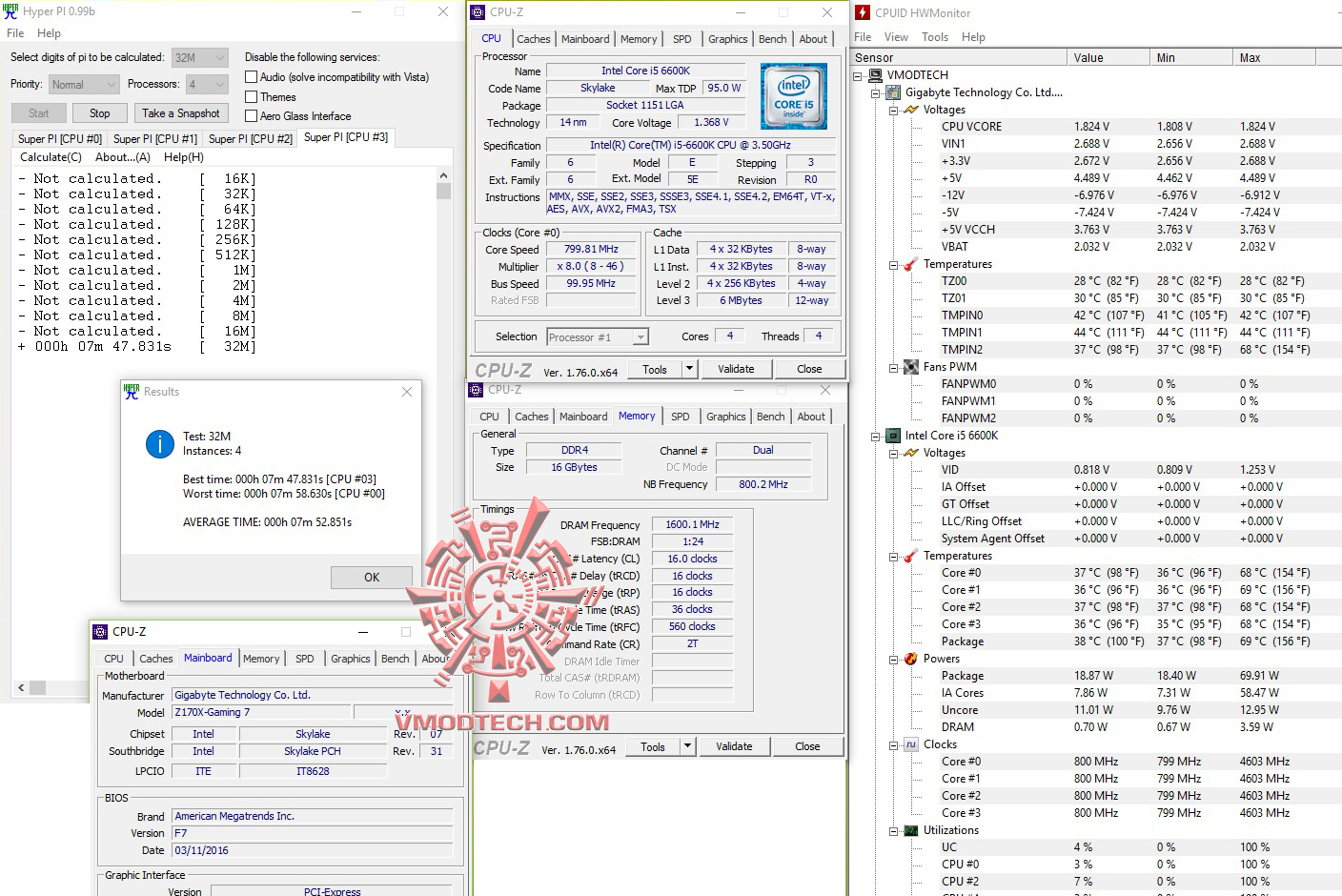Collapse the Fans PWM node

point(894,367)
